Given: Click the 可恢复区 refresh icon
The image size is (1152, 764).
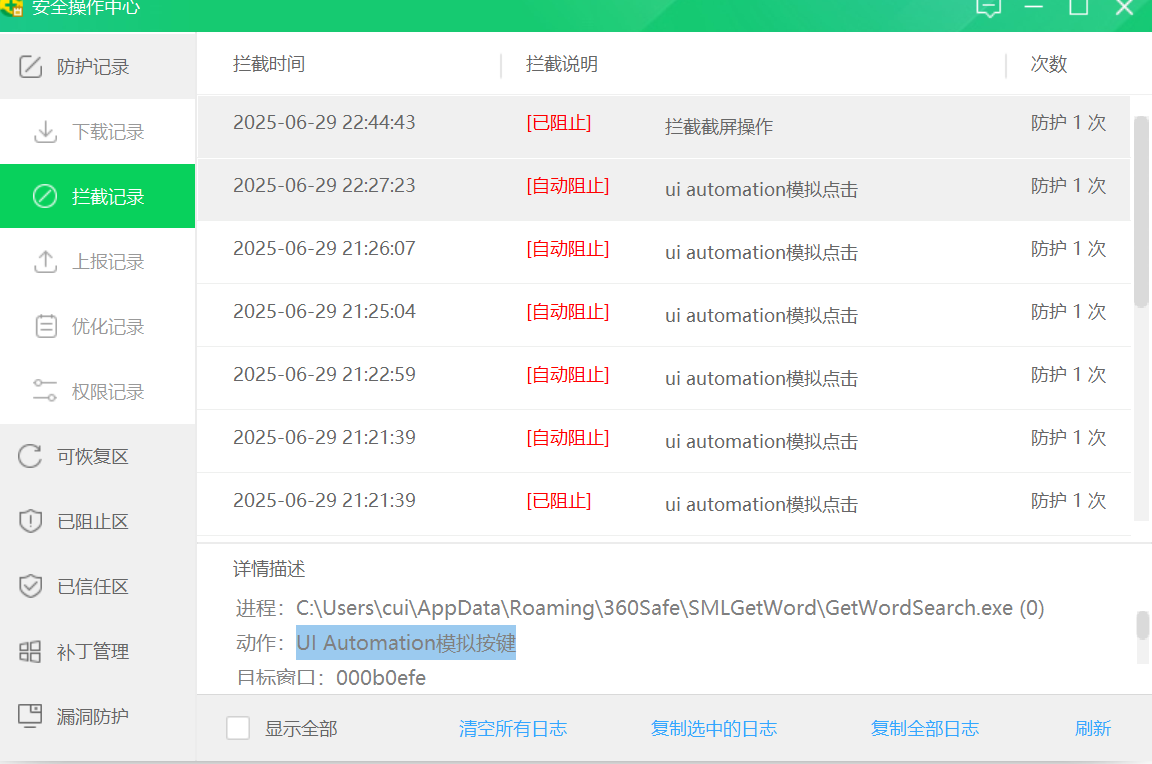Looking at the screenshot, I should click(31, 457).
